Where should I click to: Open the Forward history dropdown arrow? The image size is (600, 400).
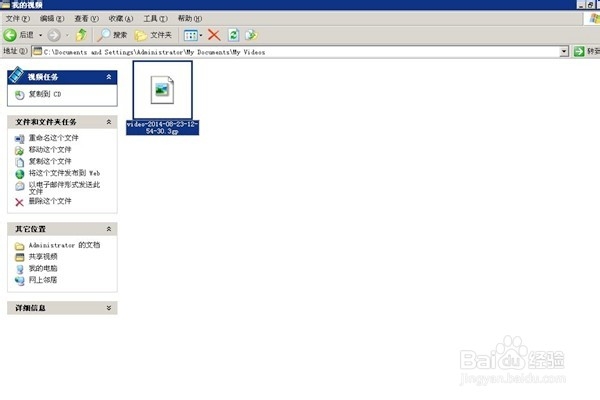[x=67, y=35]
